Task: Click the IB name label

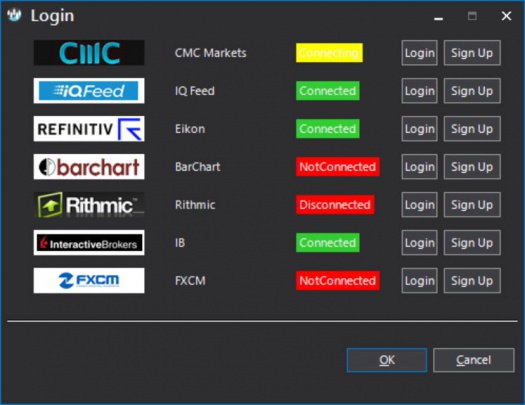Action: coord(180,243)
